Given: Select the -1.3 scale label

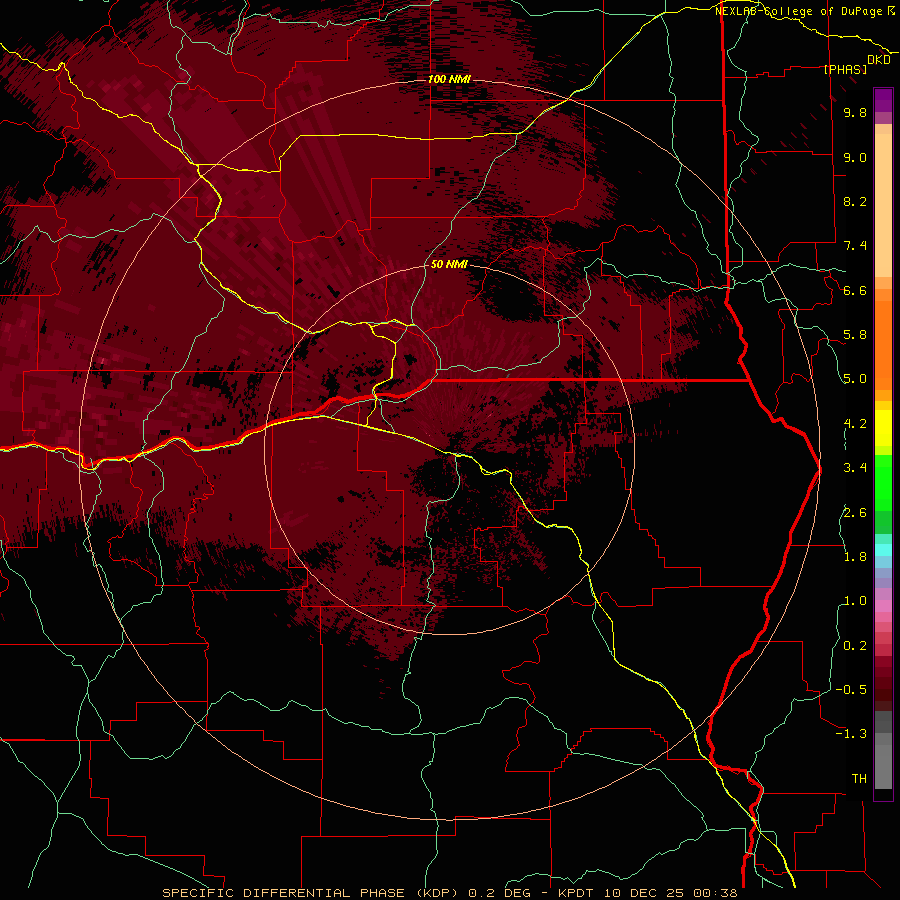Looking at the screenshot, I should click(851, 734).
